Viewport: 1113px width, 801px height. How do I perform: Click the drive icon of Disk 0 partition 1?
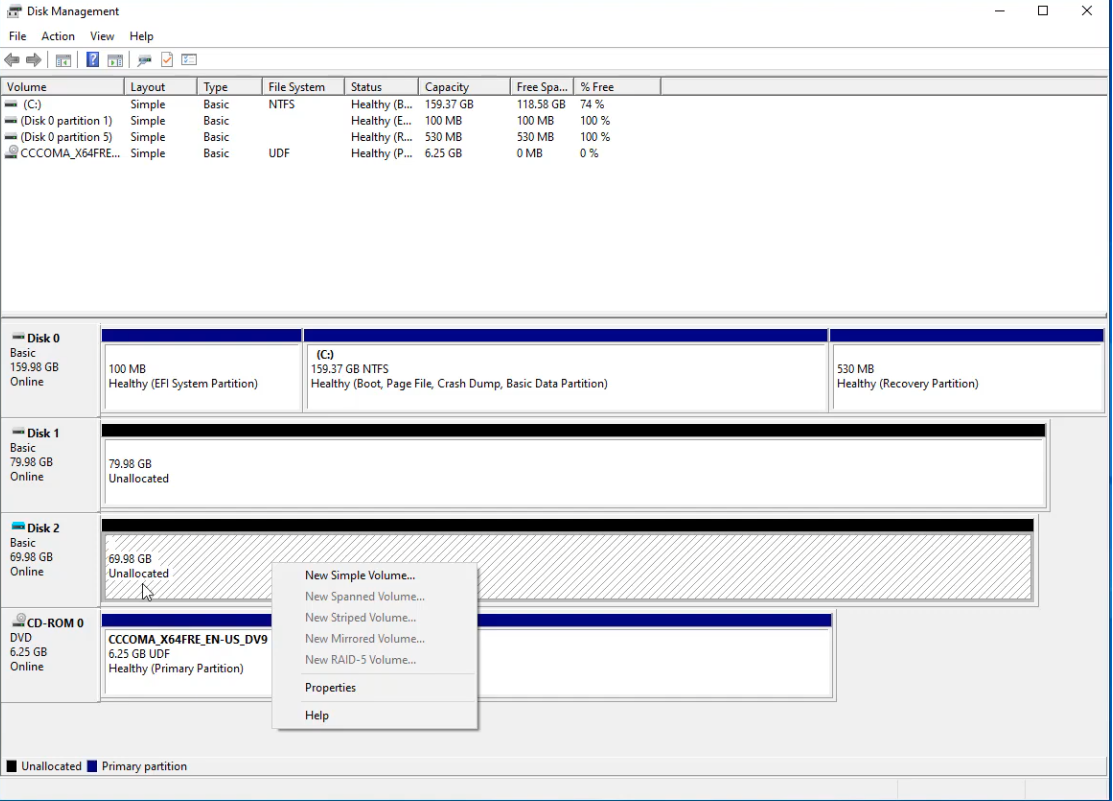[x=11, y=121]
